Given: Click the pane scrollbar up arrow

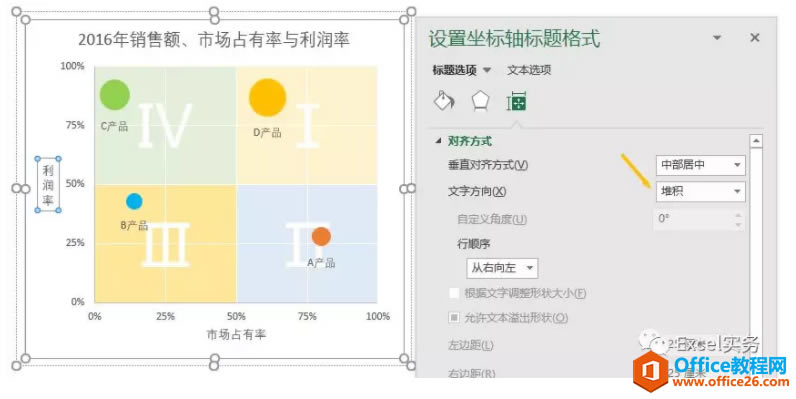Looking at the screenshot, I should click(756, 141).
